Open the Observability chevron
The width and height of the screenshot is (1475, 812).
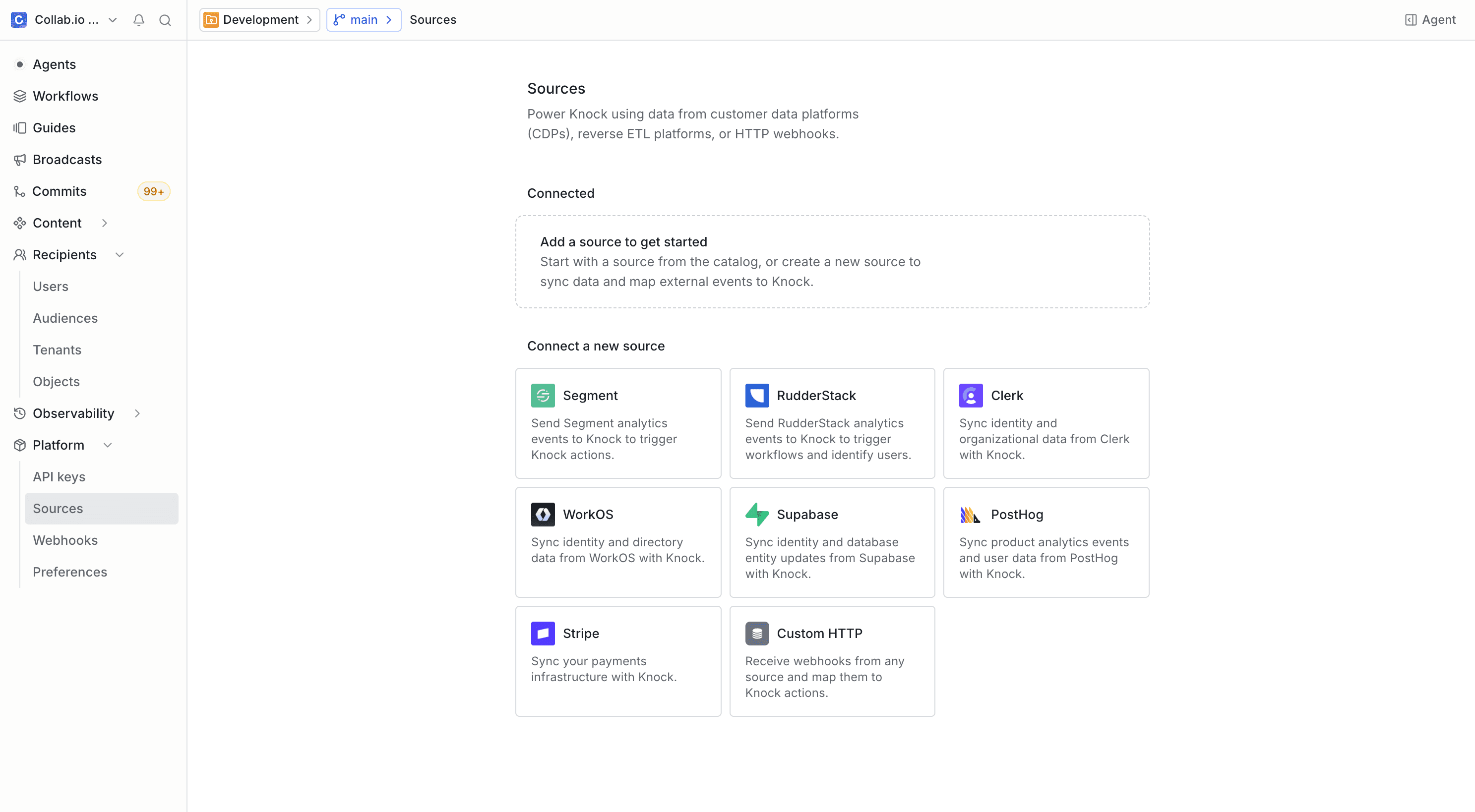point(137,413)
